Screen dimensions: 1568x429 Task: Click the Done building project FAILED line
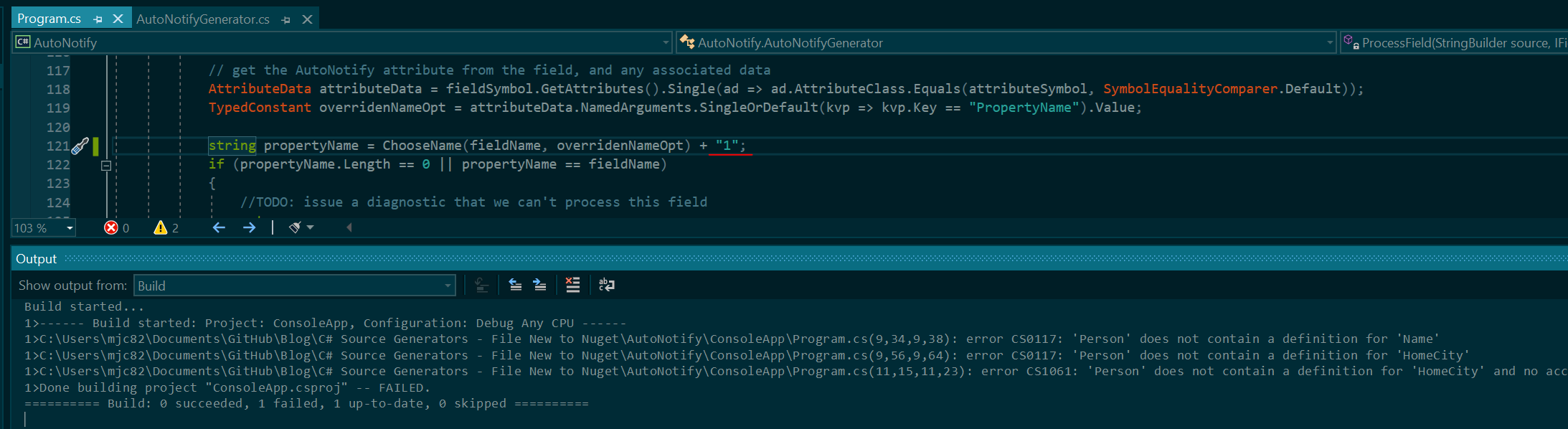[227, 388]
